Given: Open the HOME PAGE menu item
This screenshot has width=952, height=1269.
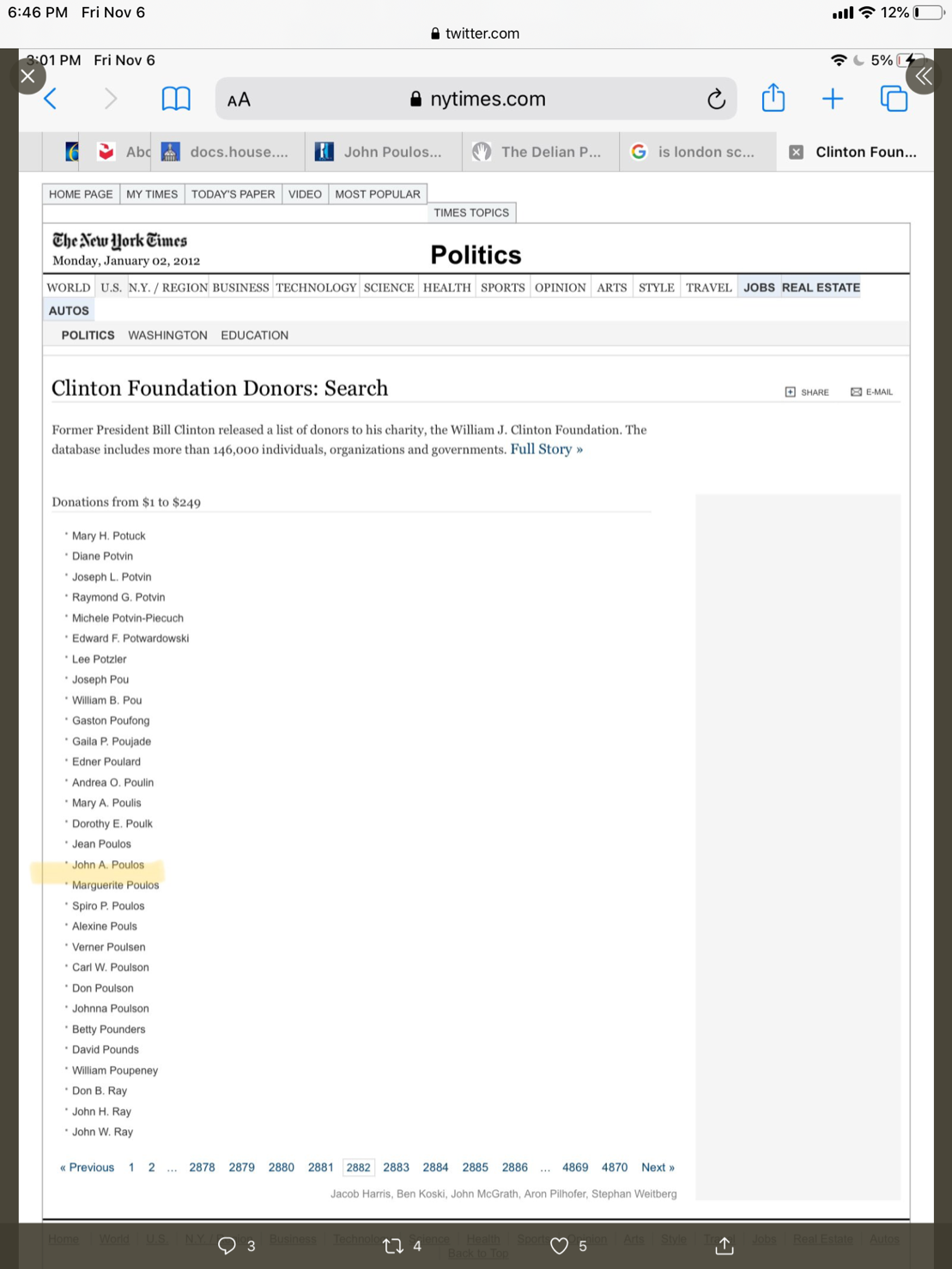Looking at the screenshot, I should 81,194.
